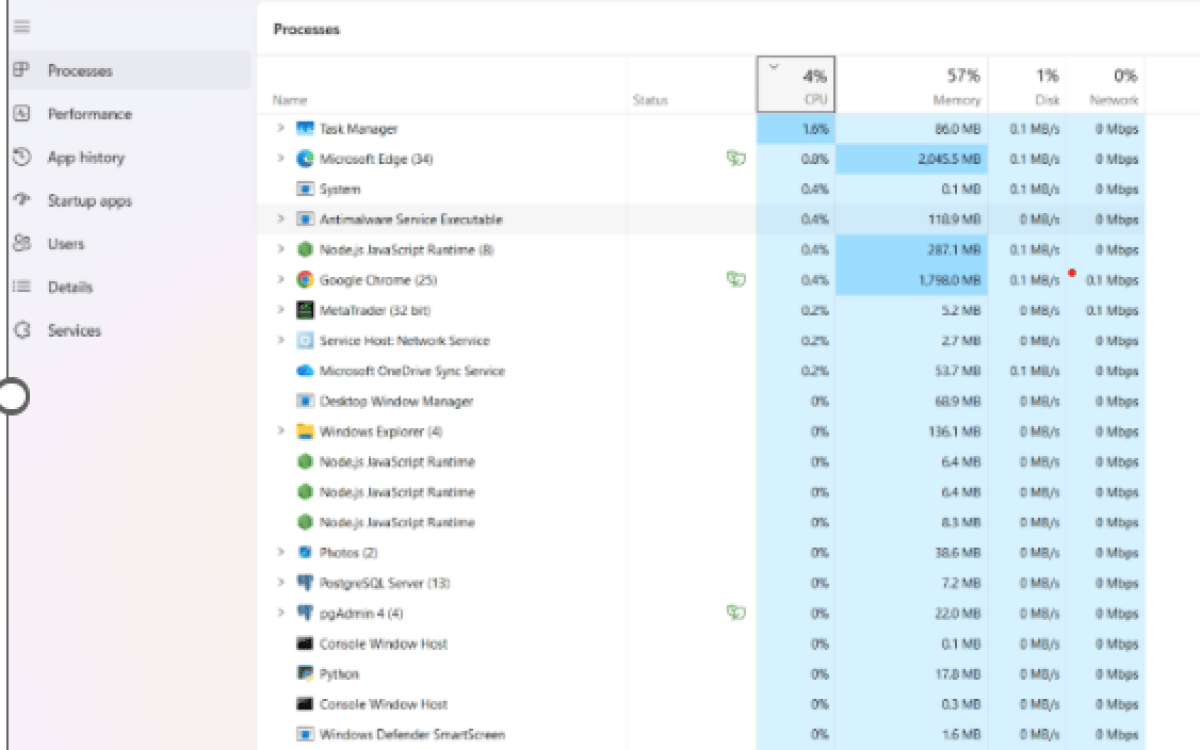The width and height of the screenshot is (1200, 750).
Task: Select the Python process name
Action: tap(339, 674)
